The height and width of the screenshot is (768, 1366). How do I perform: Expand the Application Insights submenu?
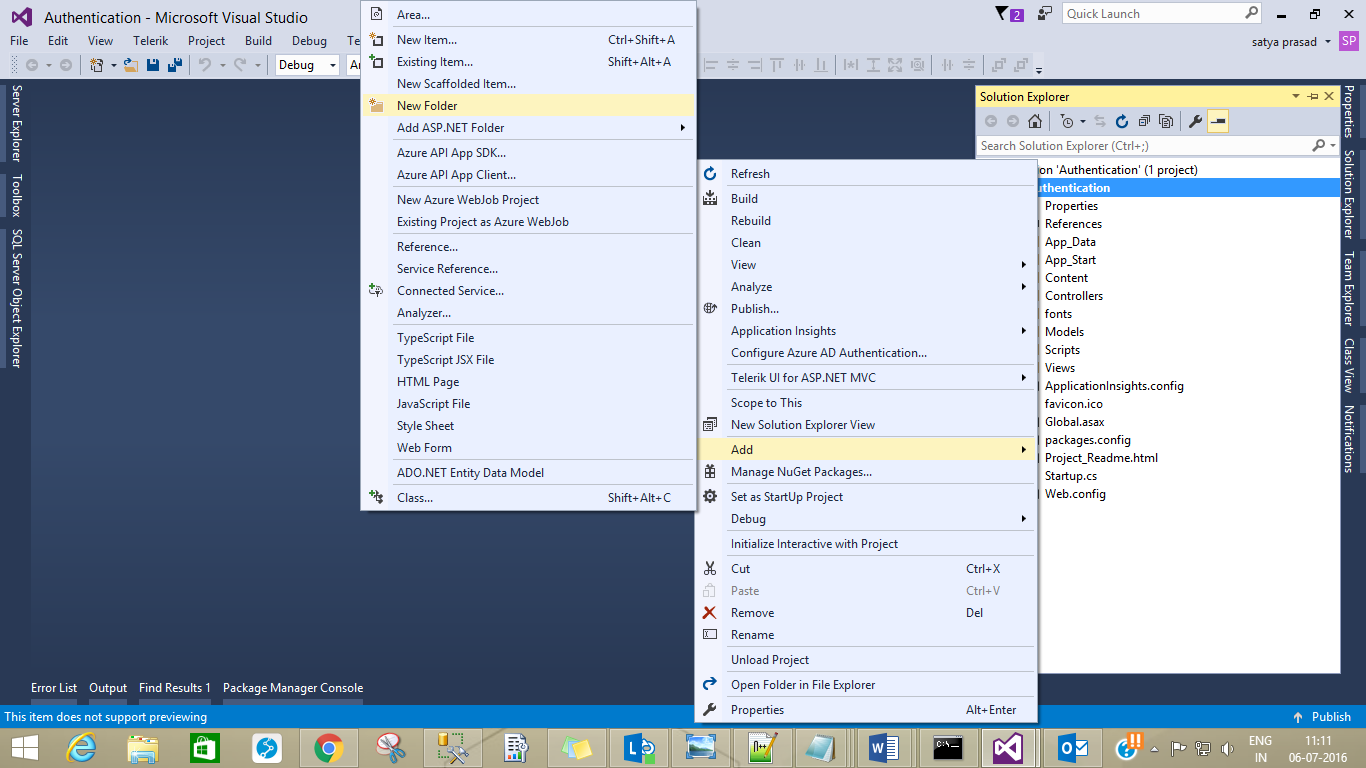click(x=1023, y=331)
